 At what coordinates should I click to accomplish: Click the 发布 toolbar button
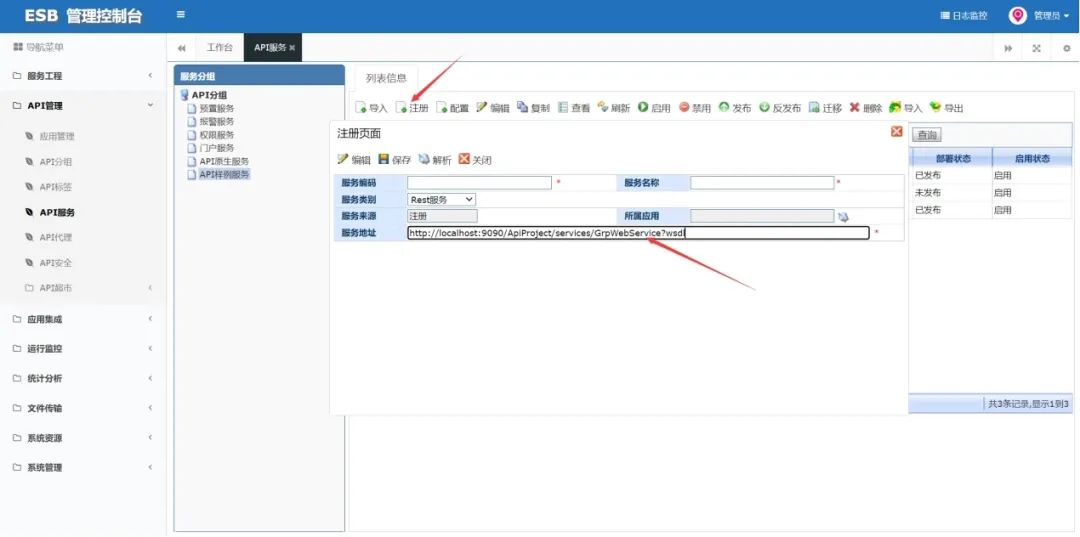coord(735,108)
